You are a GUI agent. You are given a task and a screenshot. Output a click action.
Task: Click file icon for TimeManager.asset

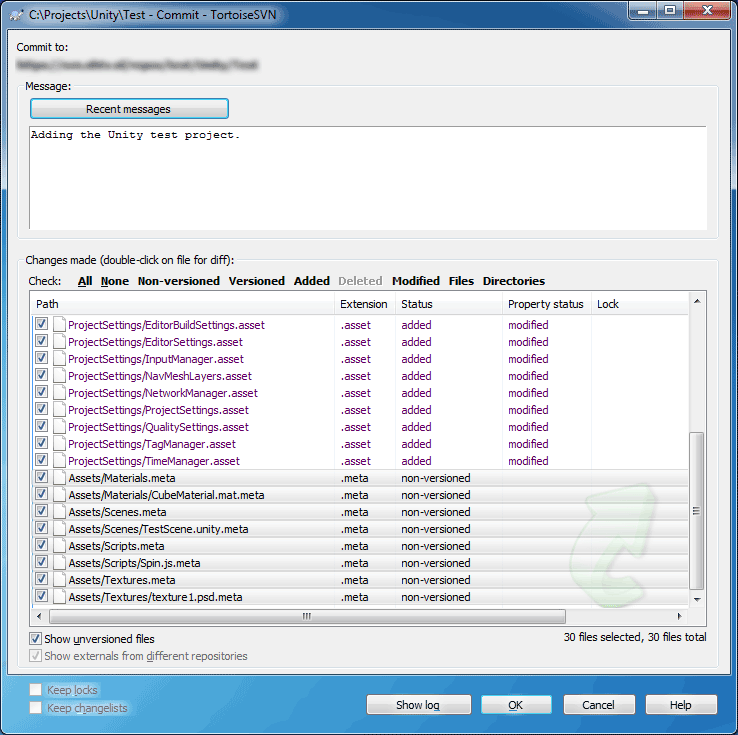pyautogui.click(x=59, y=460)
